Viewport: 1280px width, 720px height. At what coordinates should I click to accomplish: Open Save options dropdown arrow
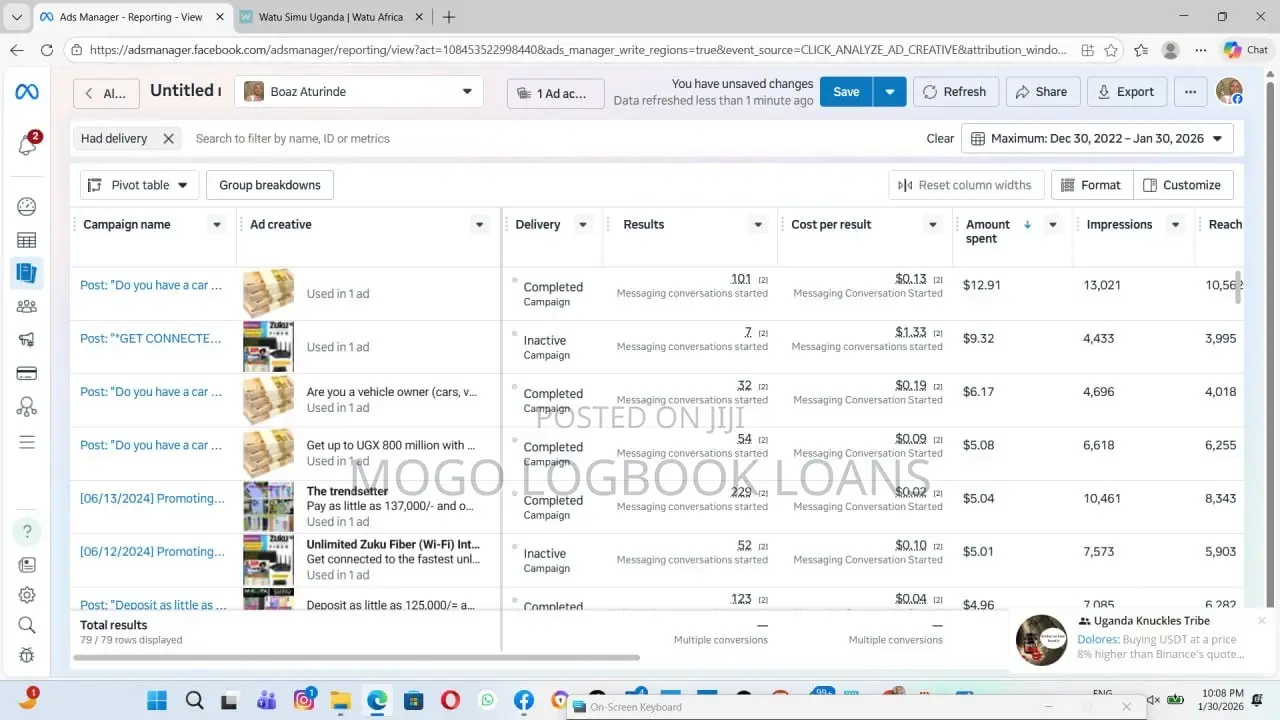[890, 92]
